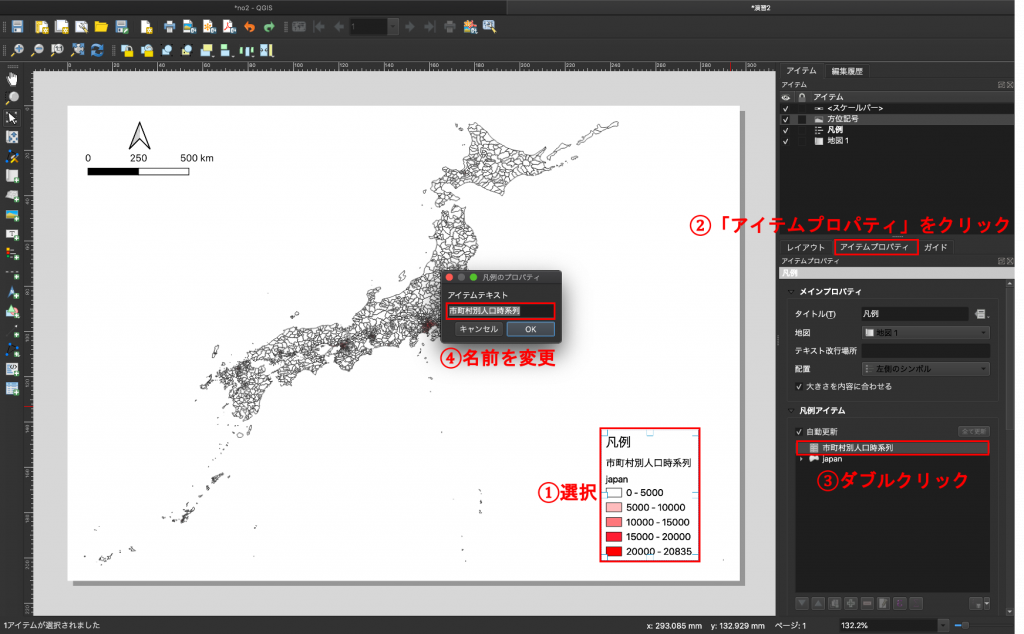Open the folder icon in the layout toolbar

click(101, 27)
